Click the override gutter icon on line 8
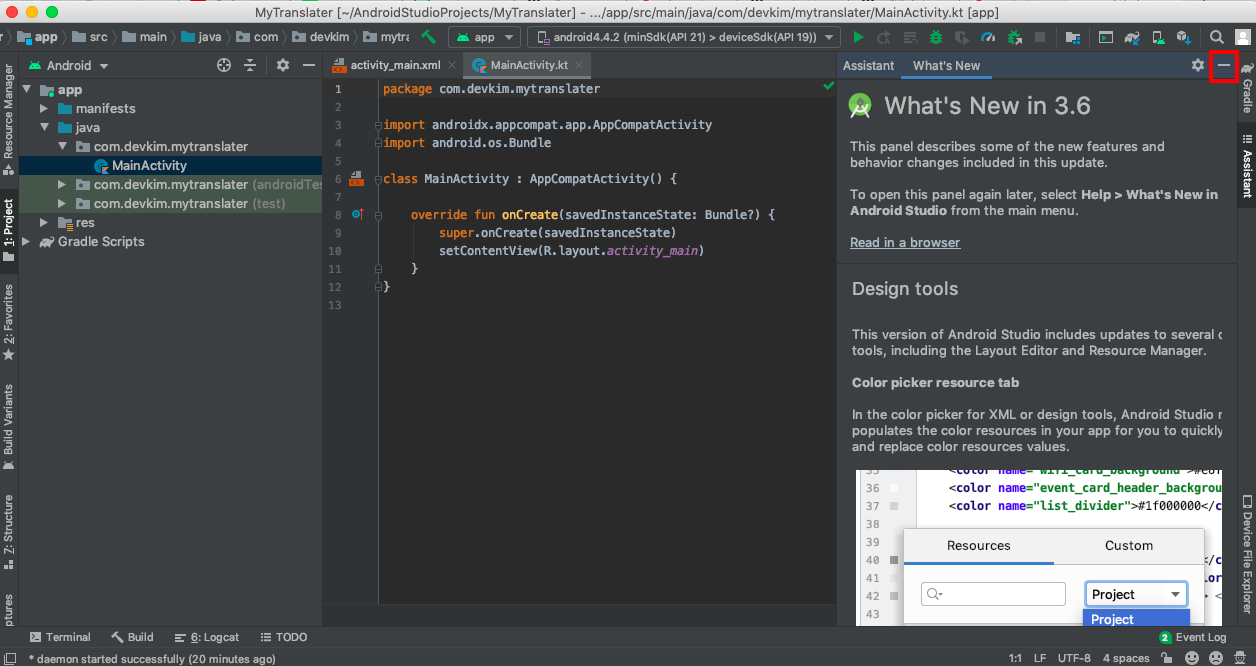Image resolution: width=1256 pixels, height=666 pixels. (357, 214)
